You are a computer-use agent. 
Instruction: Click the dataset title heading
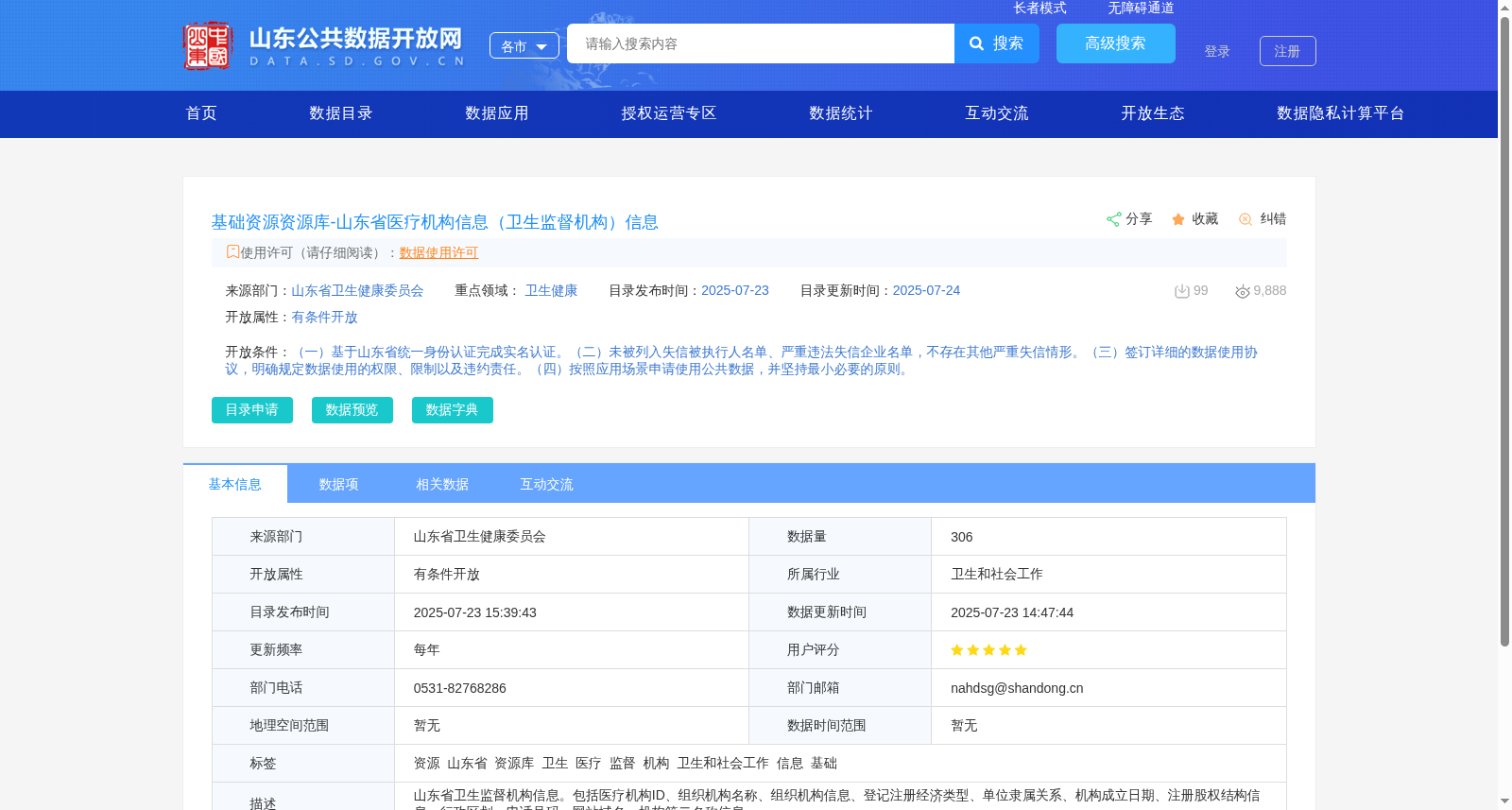(x=435, y=222)
